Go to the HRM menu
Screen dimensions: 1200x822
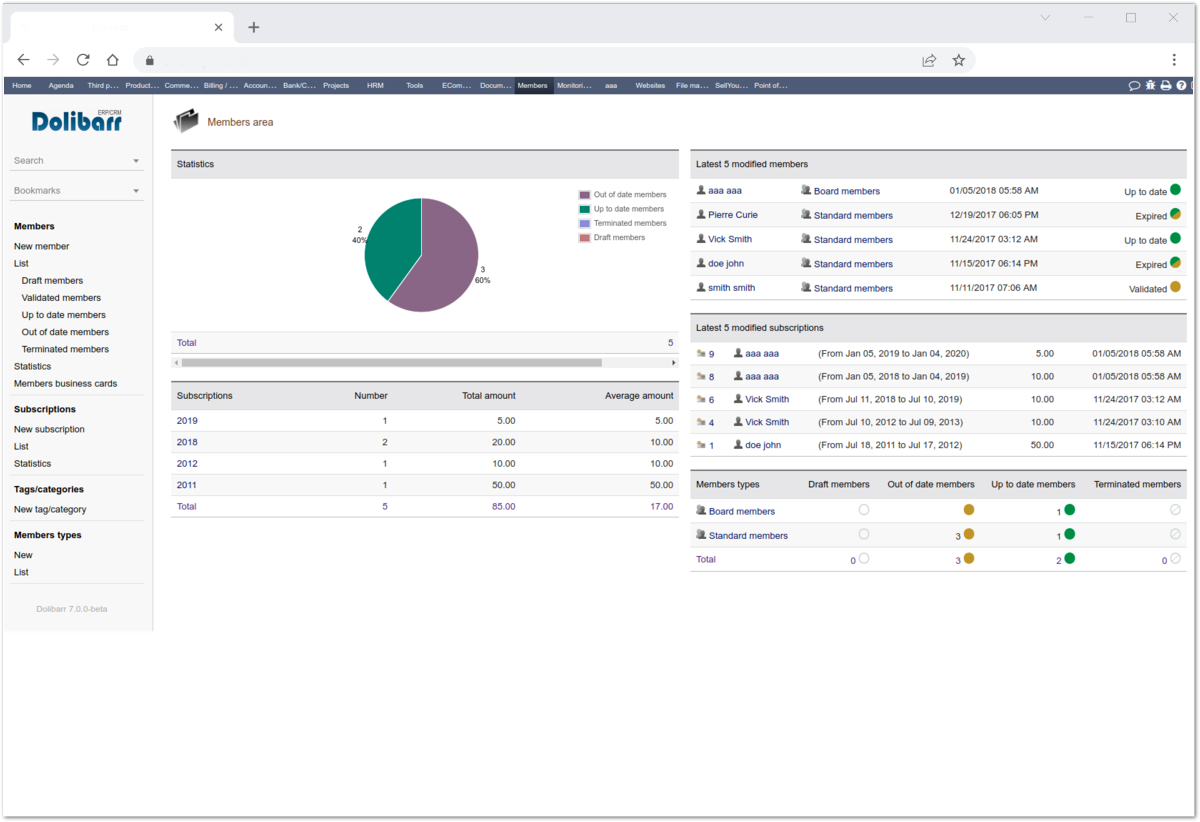pos(375,86)
